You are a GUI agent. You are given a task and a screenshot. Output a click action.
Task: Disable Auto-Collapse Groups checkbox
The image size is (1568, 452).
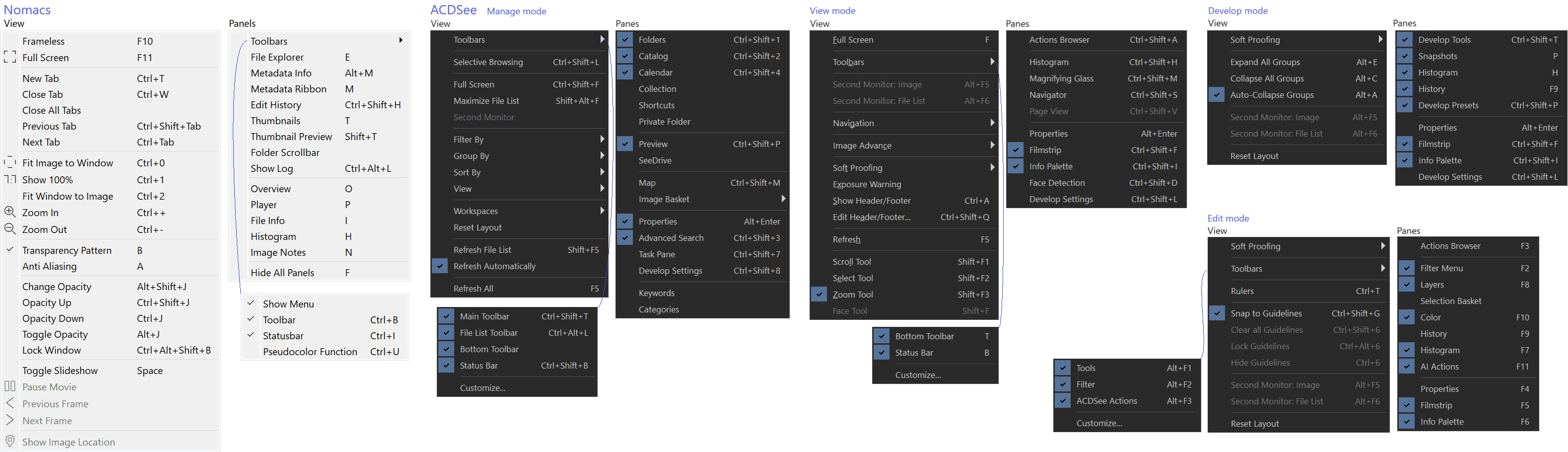(1216, 95)
